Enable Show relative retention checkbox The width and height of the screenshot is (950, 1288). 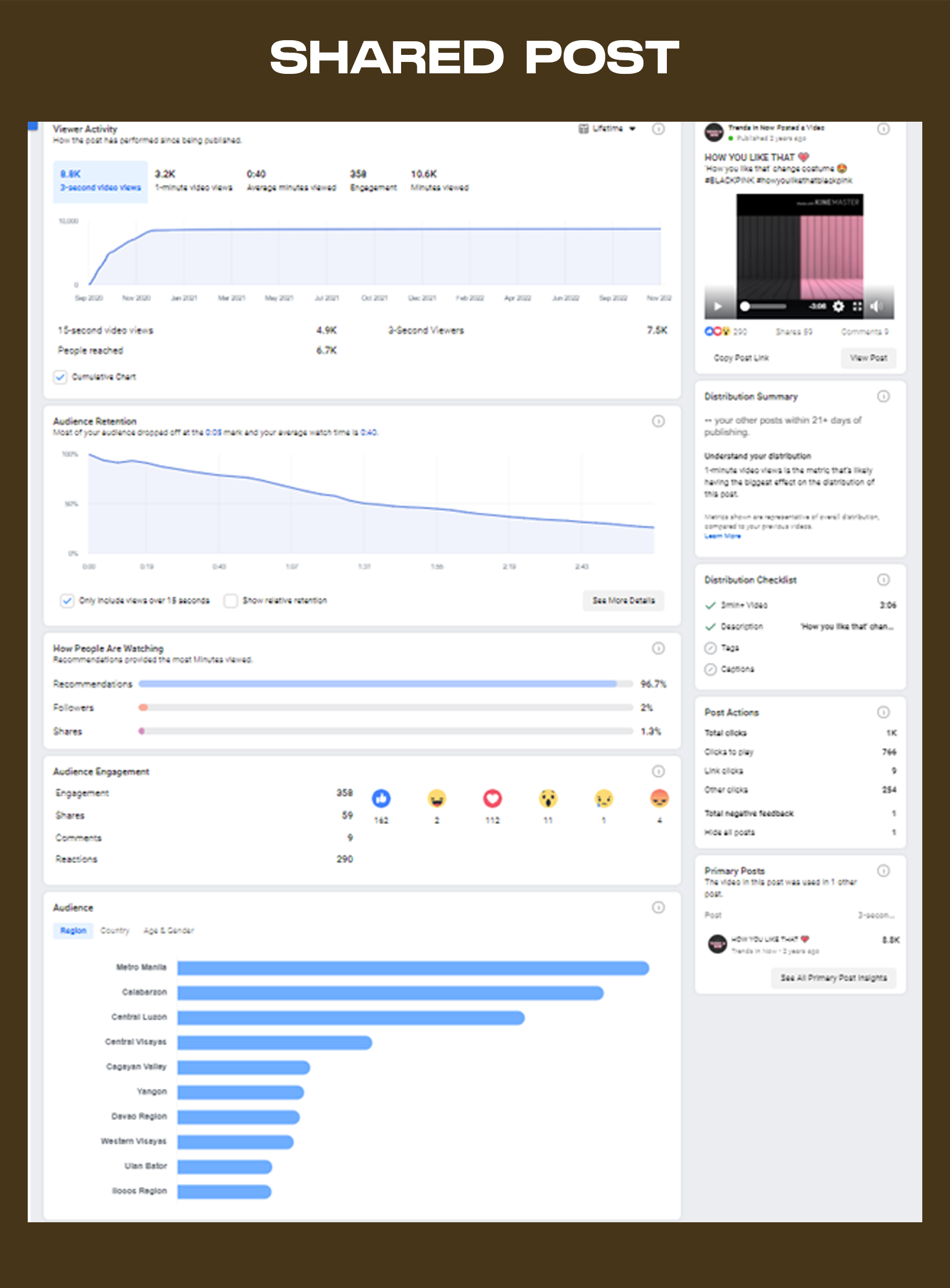click(230, 601)
